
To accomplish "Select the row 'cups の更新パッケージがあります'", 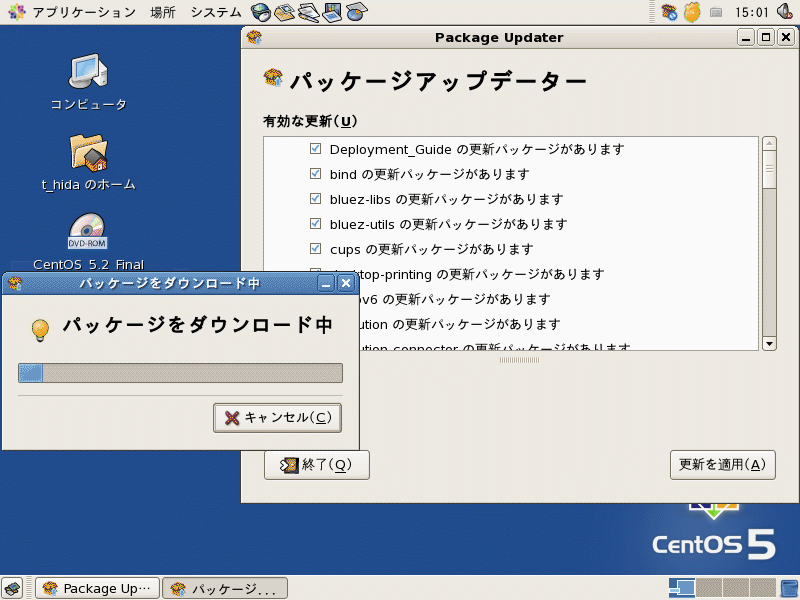I will coord(511,249).
